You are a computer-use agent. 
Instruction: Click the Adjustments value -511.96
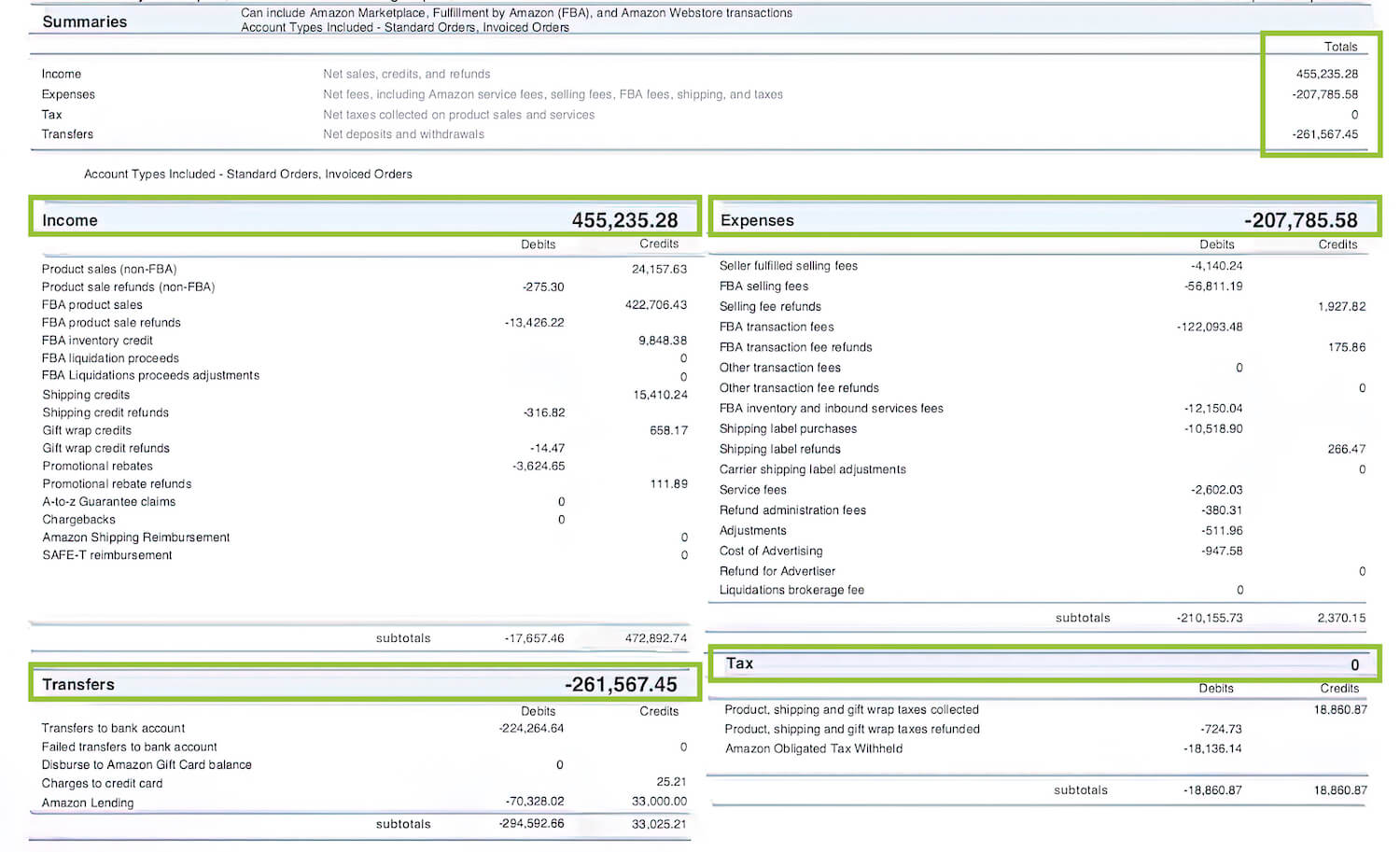1223,530
